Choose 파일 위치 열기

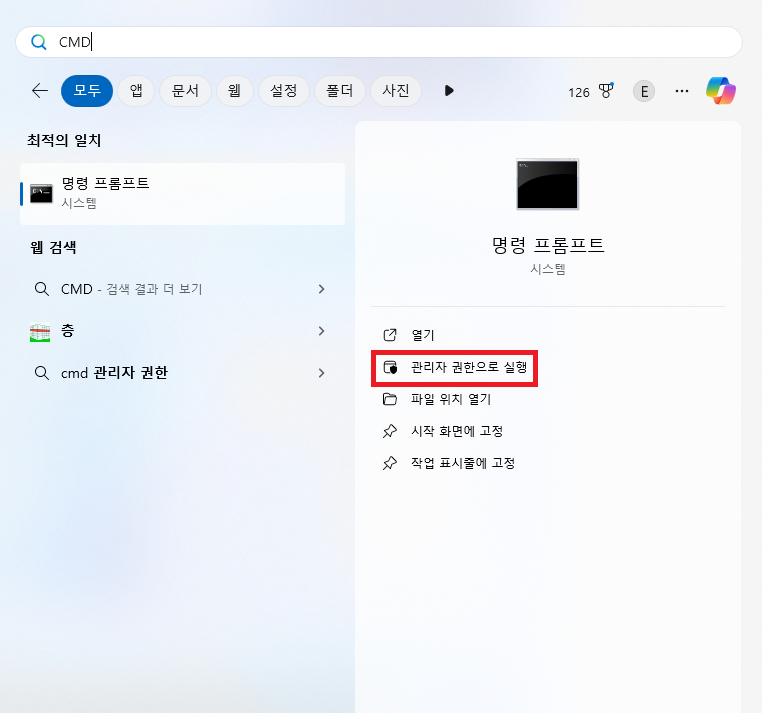click(451, 399)
